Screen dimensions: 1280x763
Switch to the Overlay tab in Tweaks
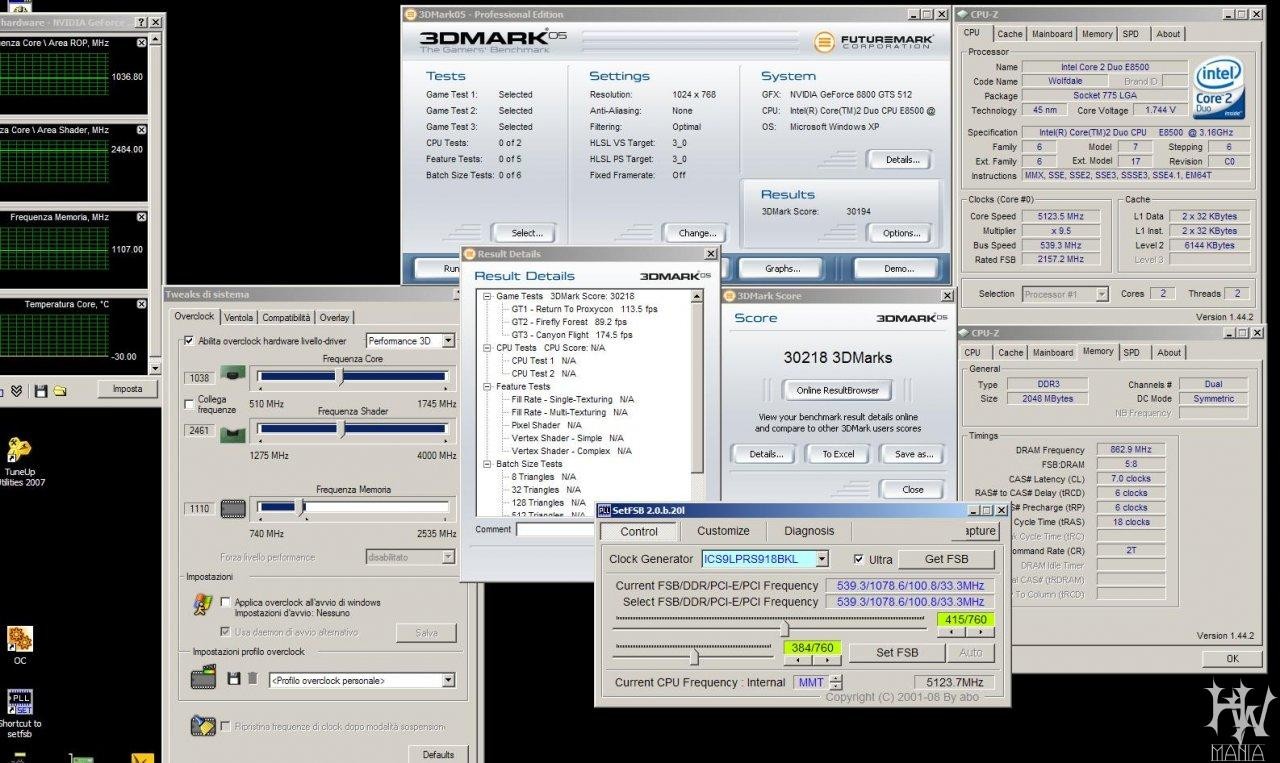point(334,317)
